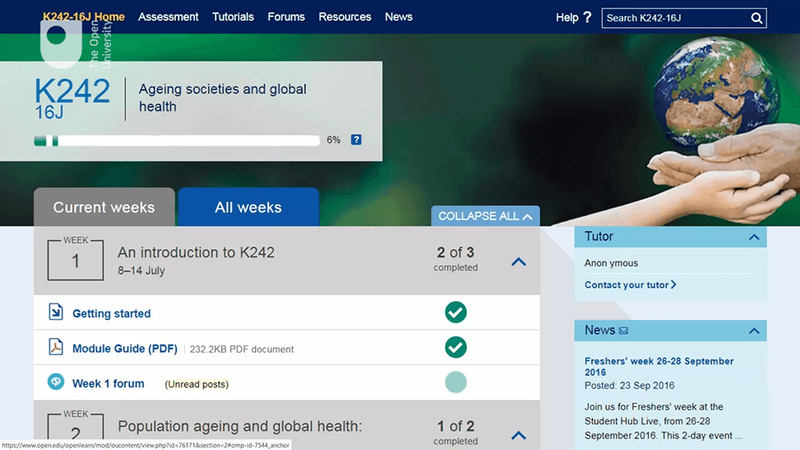Collapse the News panel
Image resolution: width=800 pixels, height=450 pixels.
(754, 331)
